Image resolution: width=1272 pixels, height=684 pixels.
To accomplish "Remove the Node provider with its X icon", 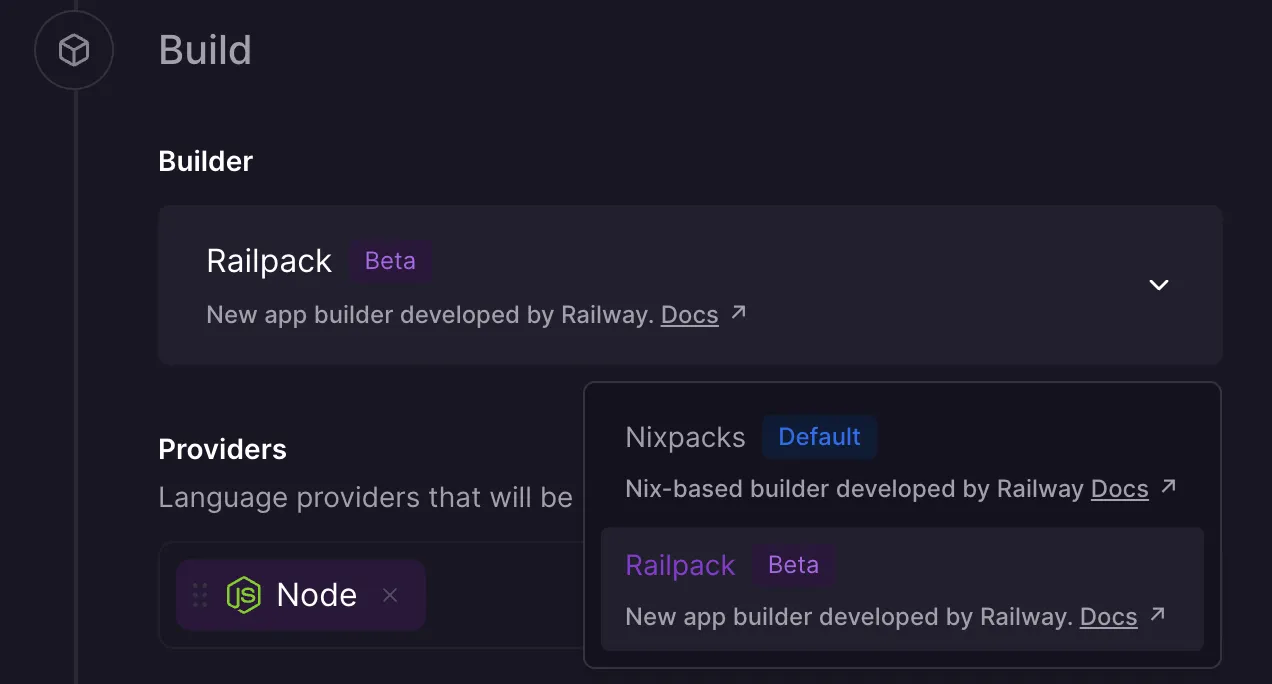I will pyautogui.click(x=390, y=595).
